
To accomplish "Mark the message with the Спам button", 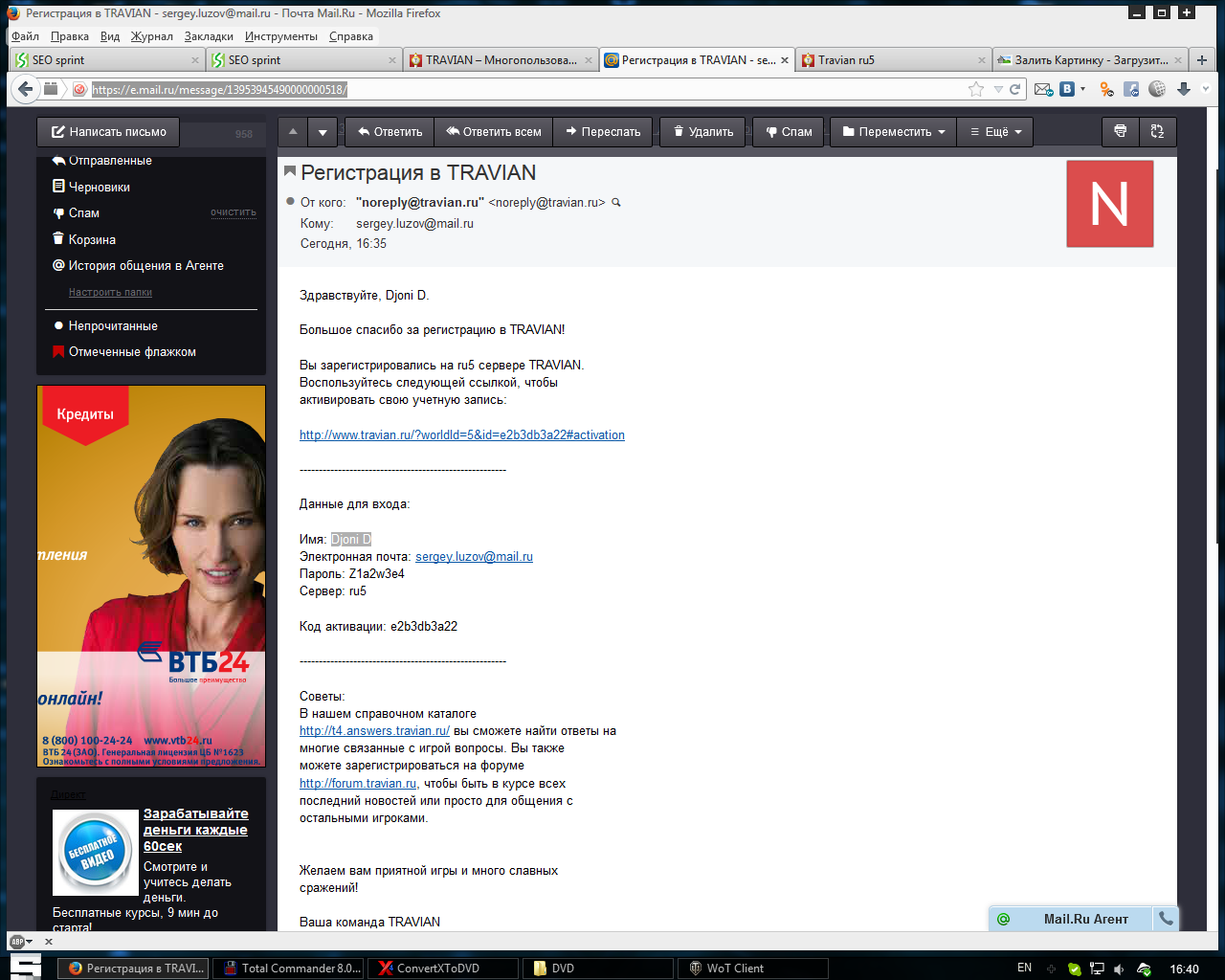I will (790, 132).
